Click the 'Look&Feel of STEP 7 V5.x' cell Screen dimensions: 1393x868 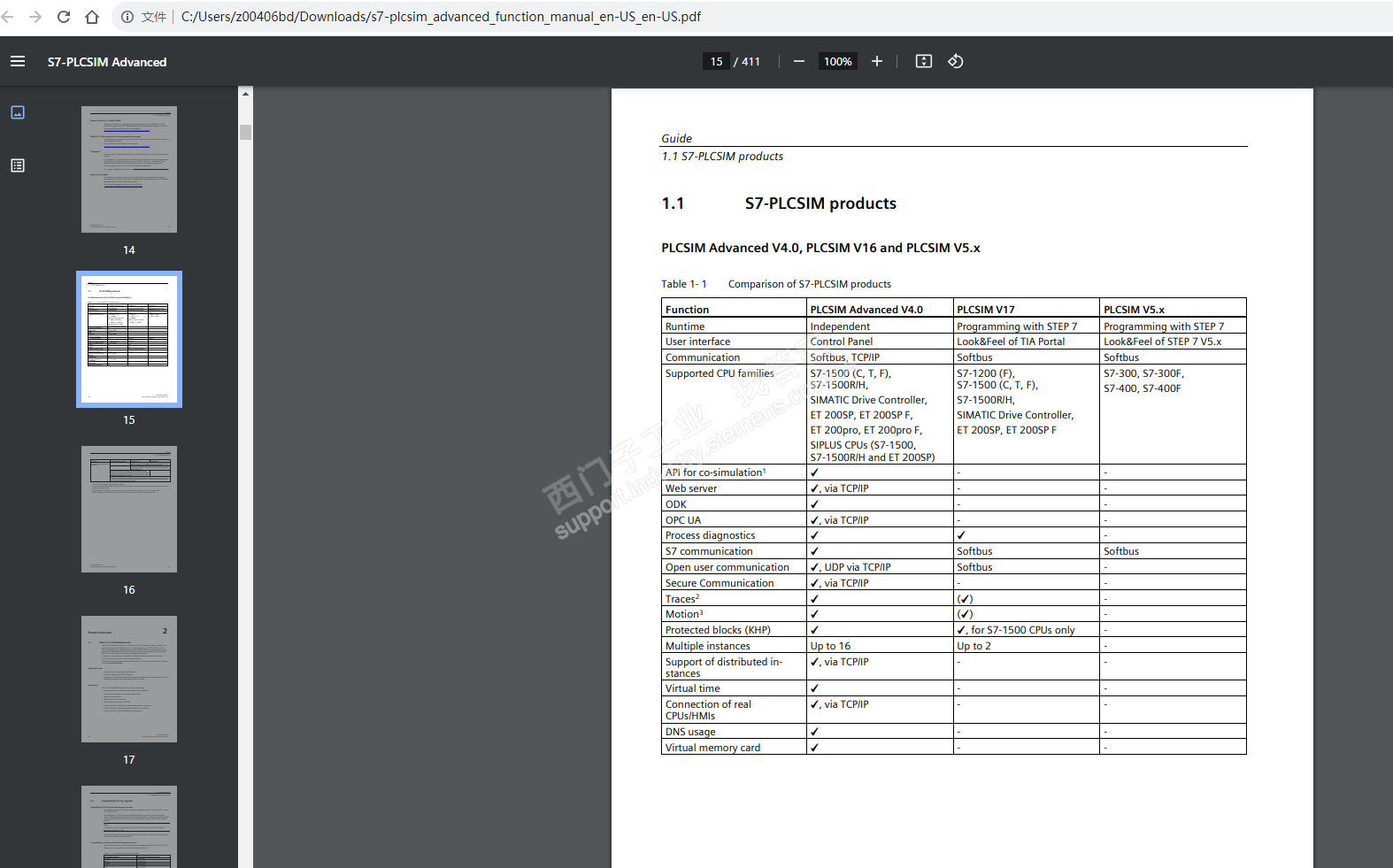(1162, 342)
